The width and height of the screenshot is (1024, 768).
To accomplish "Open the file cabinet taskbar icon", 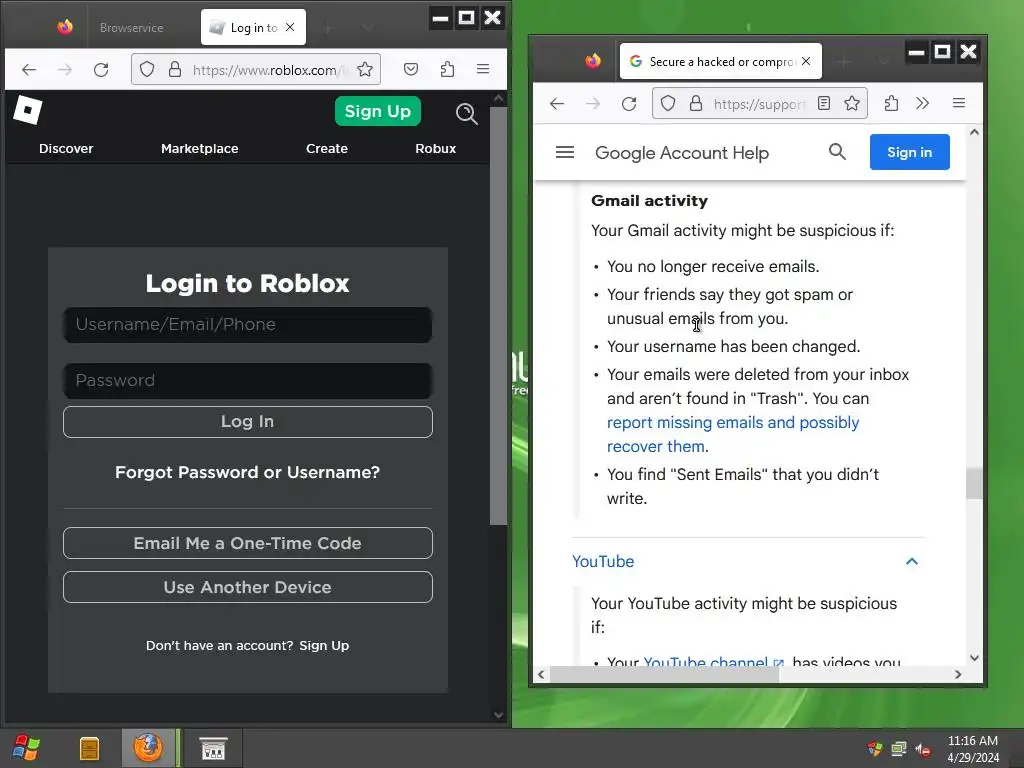I will pos(89,748).
